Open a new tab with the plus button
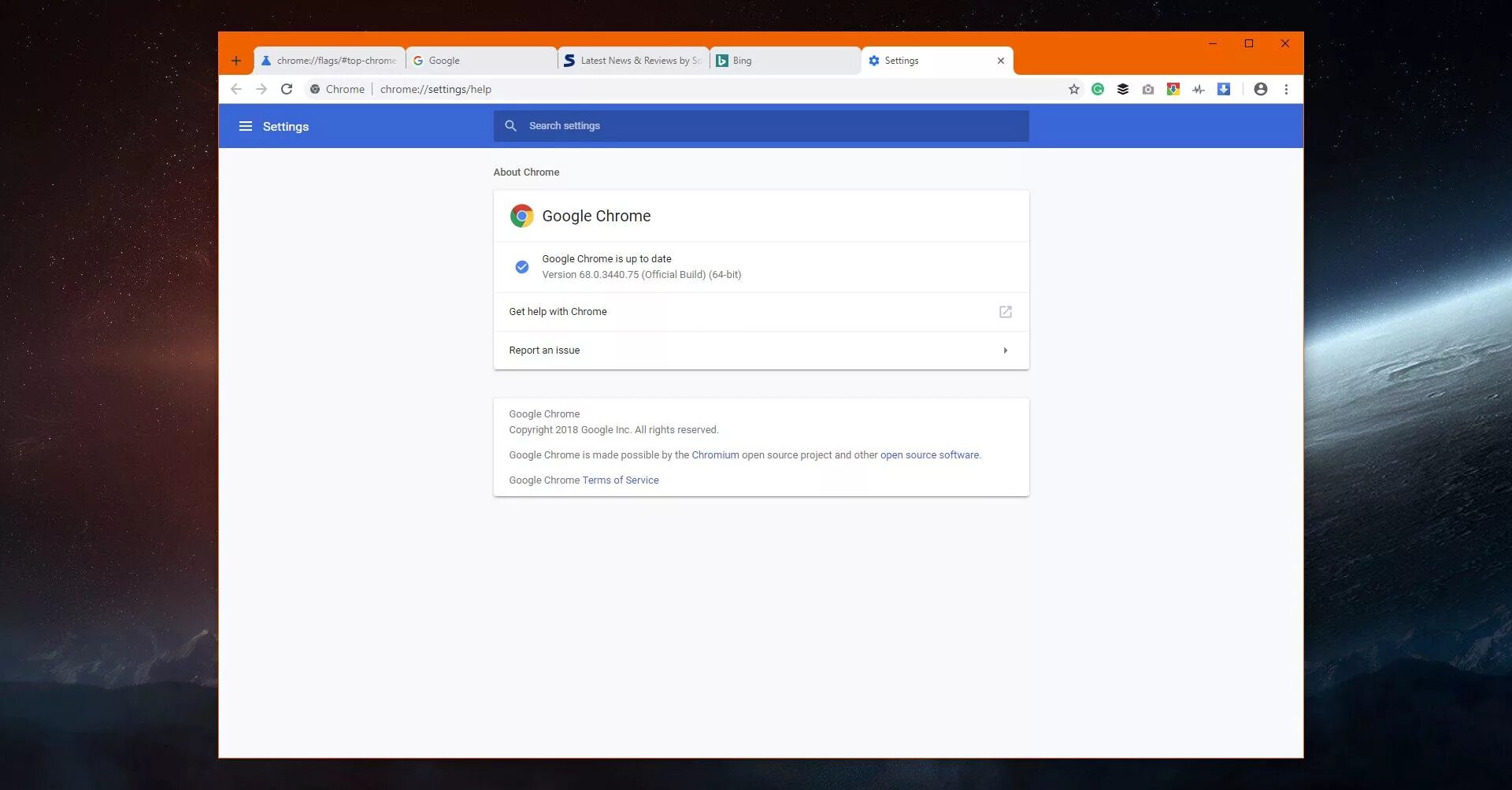1512x790 pixels. pyautogui.click(x=236, y=61)
